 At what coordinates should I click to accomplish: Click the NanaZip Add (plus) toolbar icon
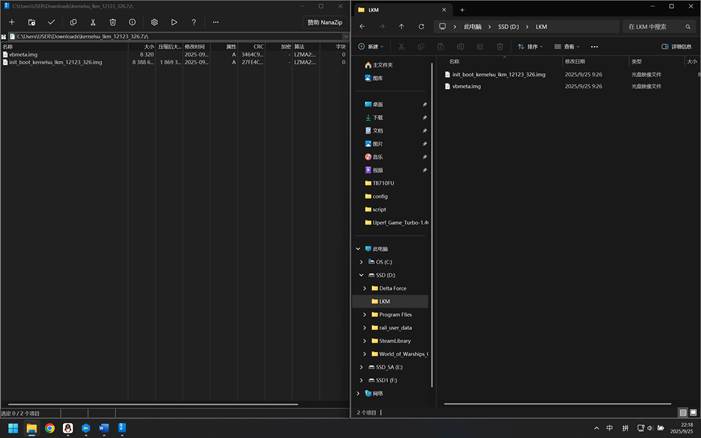[x=12, y=22]
